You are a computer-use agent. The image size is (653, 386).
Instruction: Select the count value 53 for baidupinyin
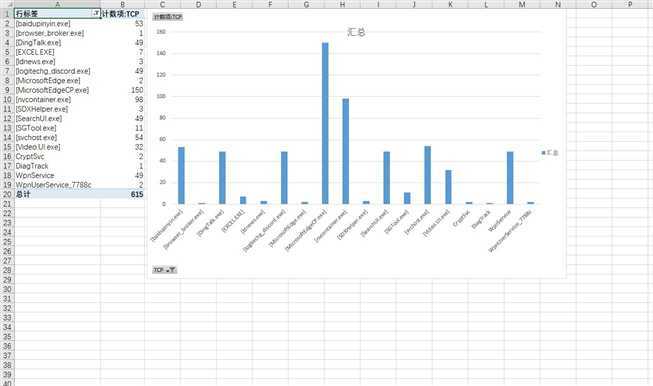point(122,23)
